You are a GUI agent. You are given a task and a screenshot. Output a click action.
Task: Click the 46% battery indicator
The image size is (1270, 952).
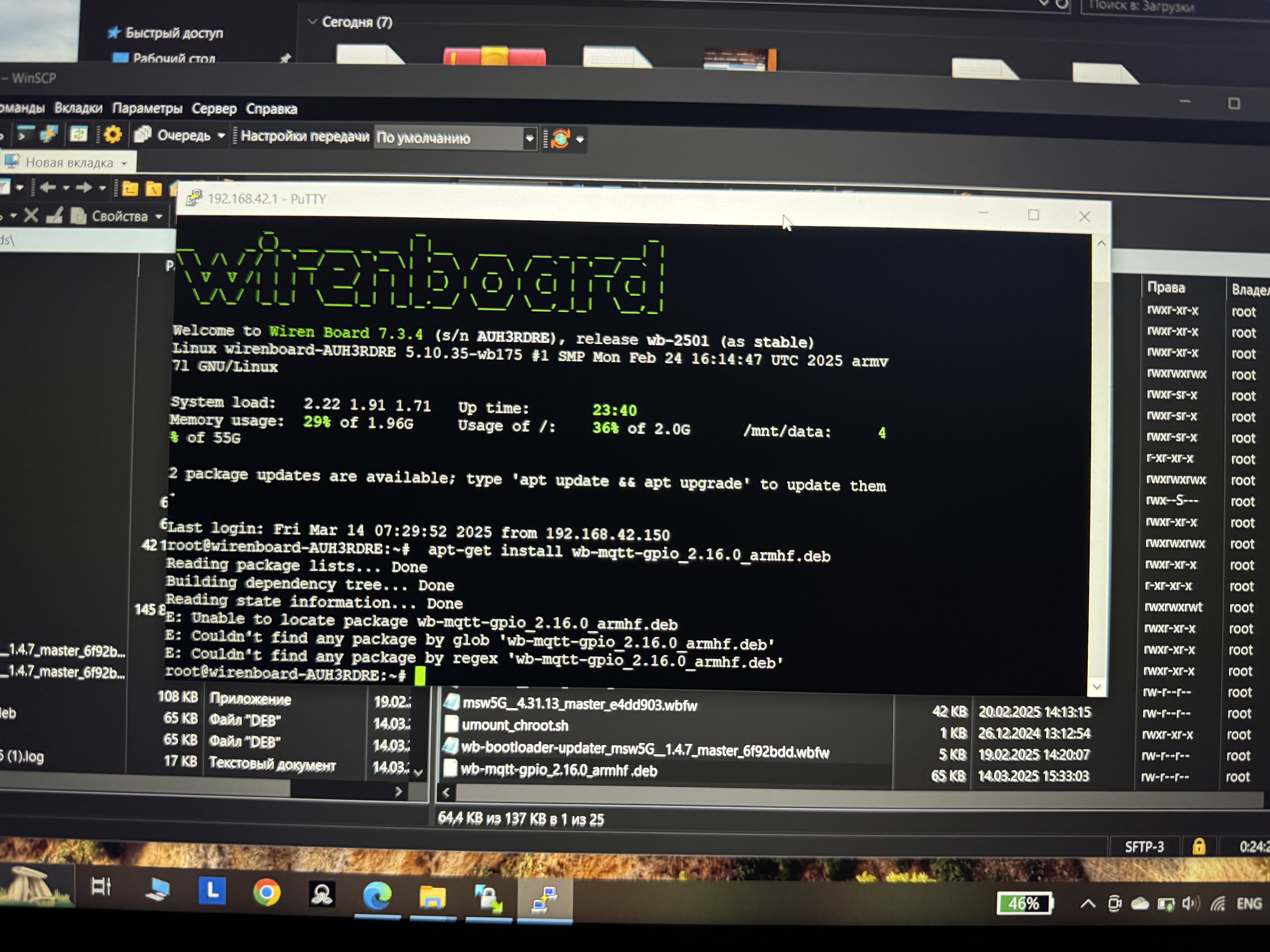(x=1024, y=903)
